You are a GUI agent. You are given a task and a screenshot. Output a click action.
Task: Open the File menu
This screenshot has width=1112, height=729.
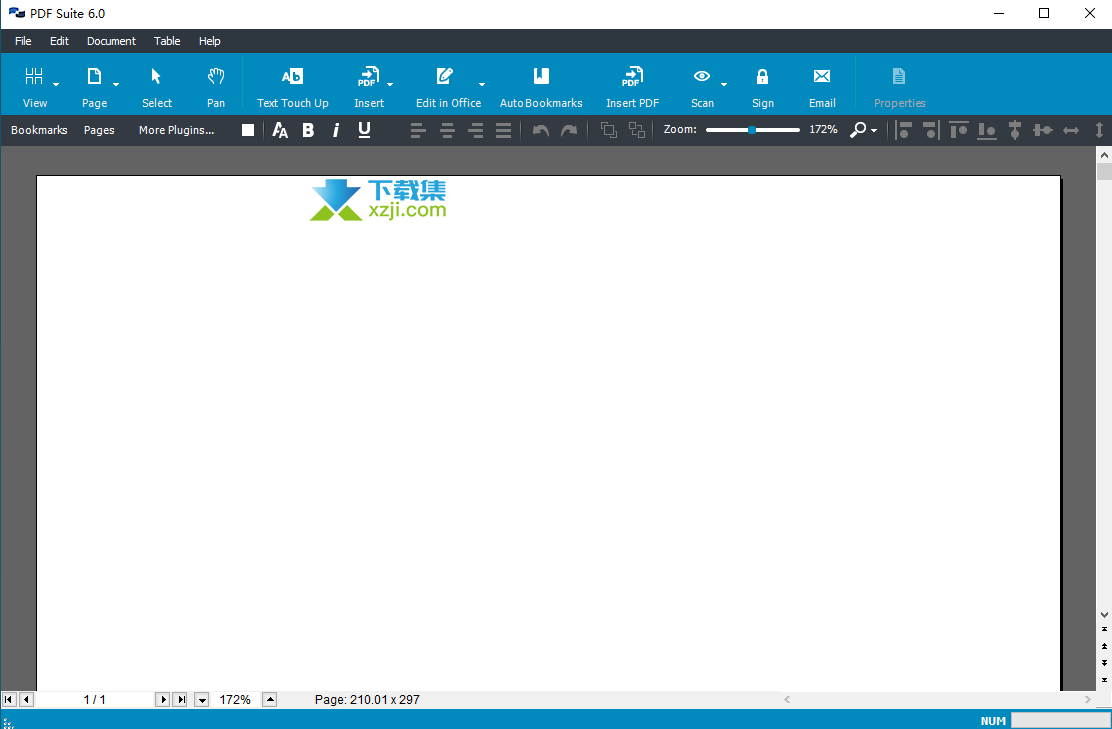pyautogui.click(x=23, y=41)
